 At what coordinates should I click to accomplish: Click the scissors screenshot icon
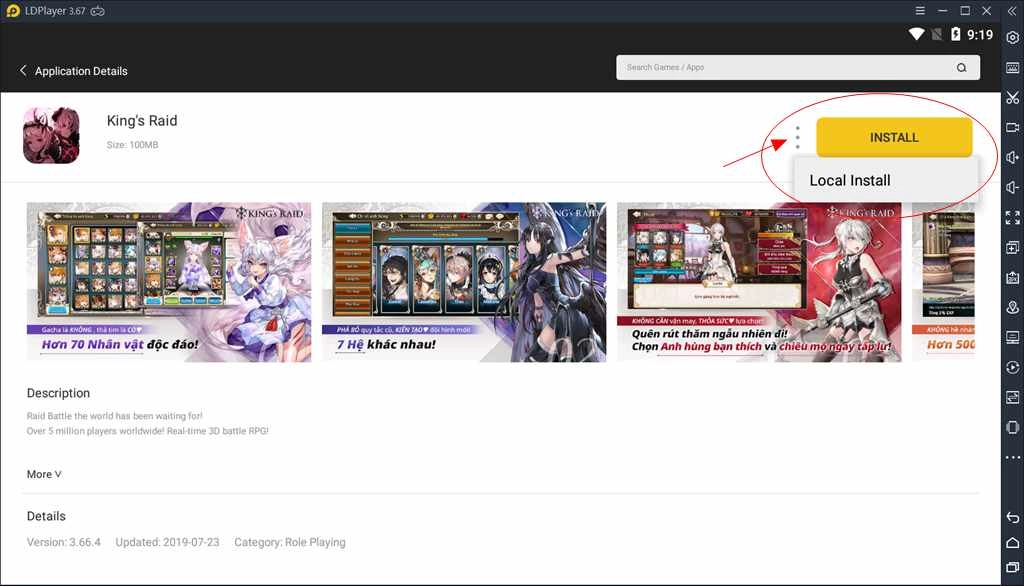pos(1012,98)
